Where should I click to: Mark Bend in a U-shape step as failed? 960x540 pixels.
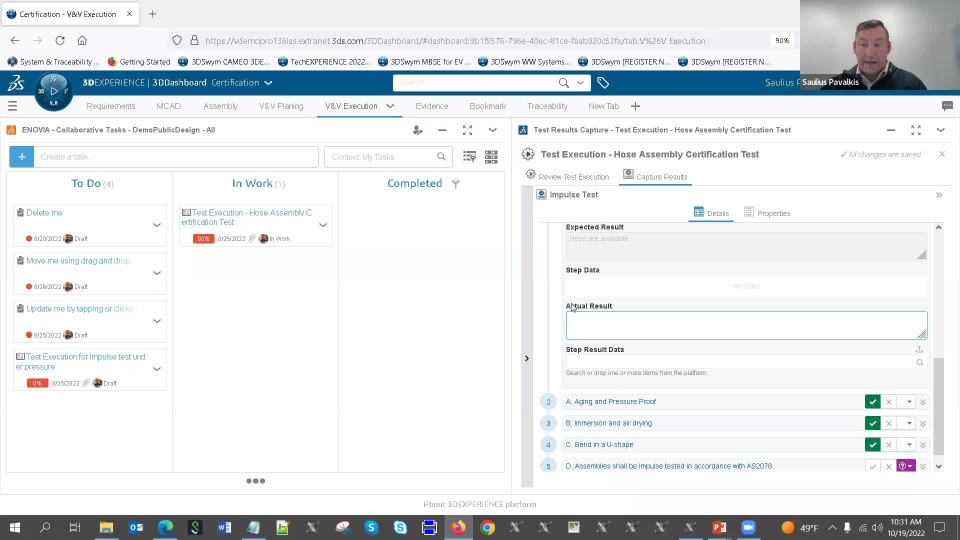pyautogui.click(x=889, y=444)
